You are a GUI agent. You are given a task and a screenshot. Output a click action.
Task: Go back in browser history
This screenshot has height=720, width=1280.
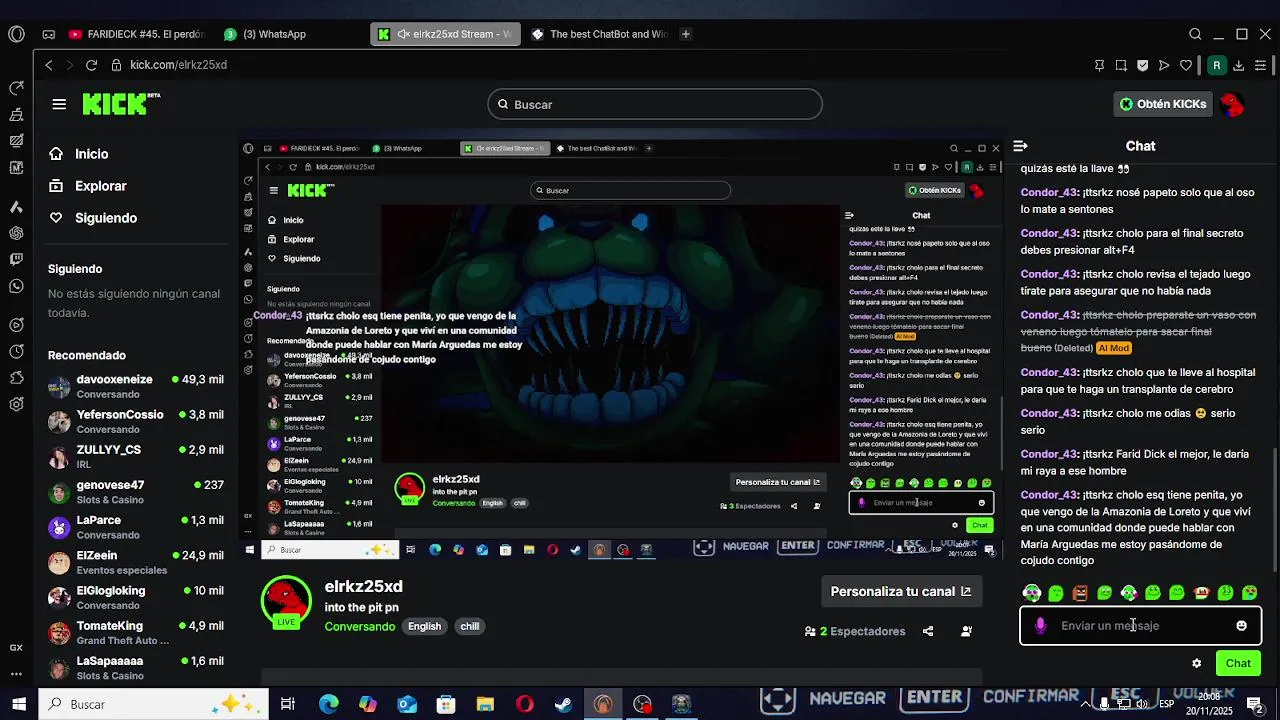[x=48, y=65]
